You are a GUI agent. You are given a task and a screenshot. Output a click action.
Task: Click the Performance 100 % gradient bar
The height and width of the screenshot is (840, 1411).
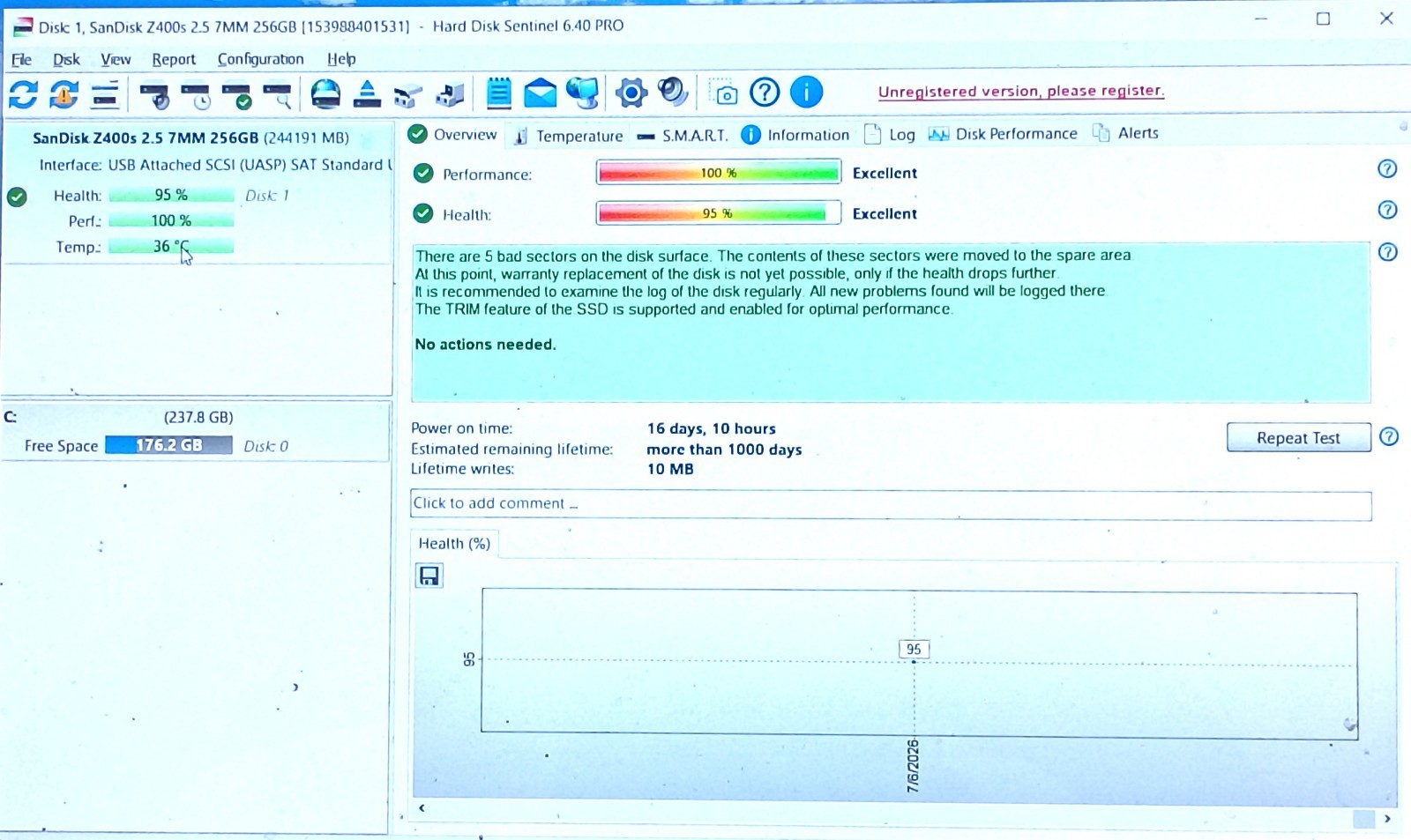[719, 173]
